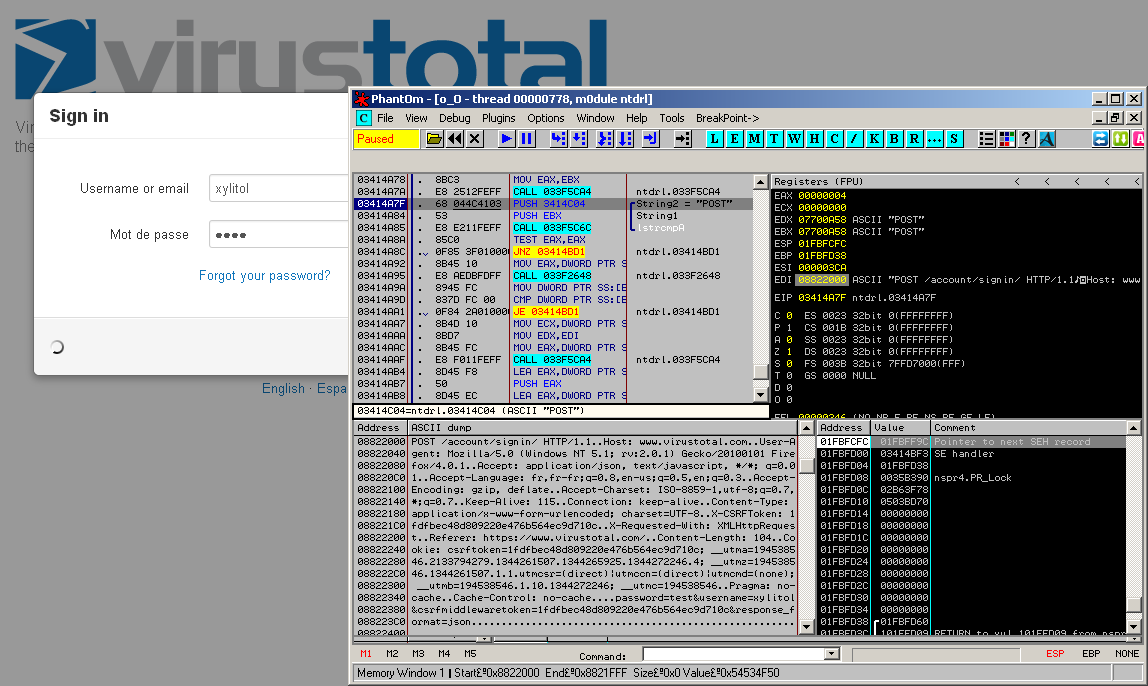Open a file with the folder toolbar icon
Image resolution: width=1148 pixels, height=686 pixels.
(434, 139)
